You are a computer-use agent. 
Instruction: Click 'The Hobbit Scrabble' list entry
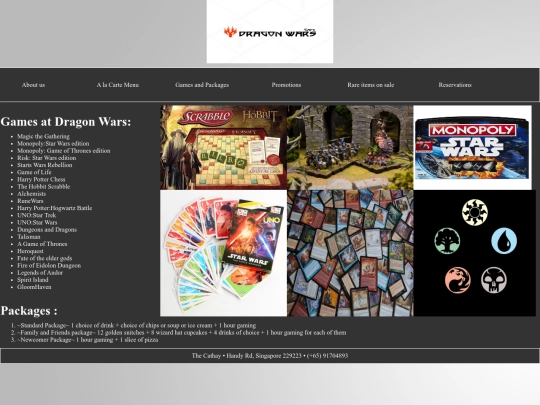pos(43,187)
